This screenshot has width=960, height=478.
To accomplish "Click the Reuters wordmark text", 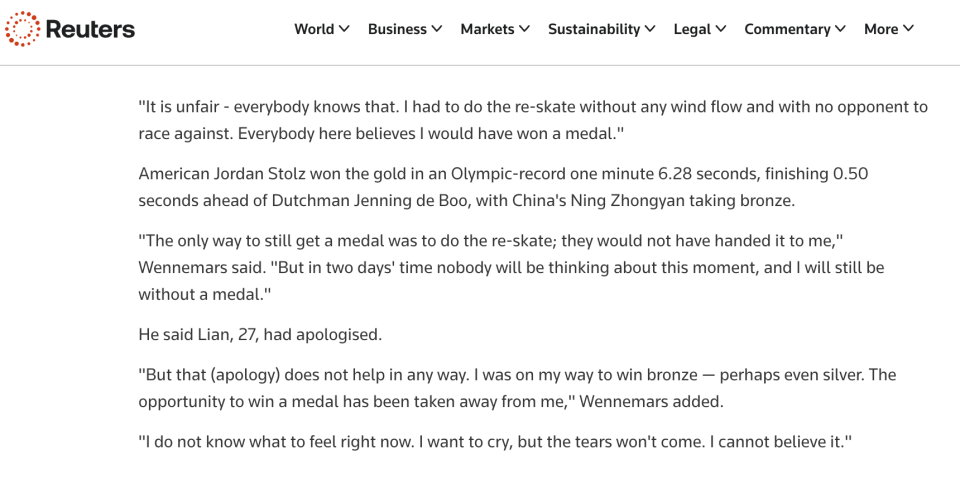I will pyautogui.click(x=90, y=30).
